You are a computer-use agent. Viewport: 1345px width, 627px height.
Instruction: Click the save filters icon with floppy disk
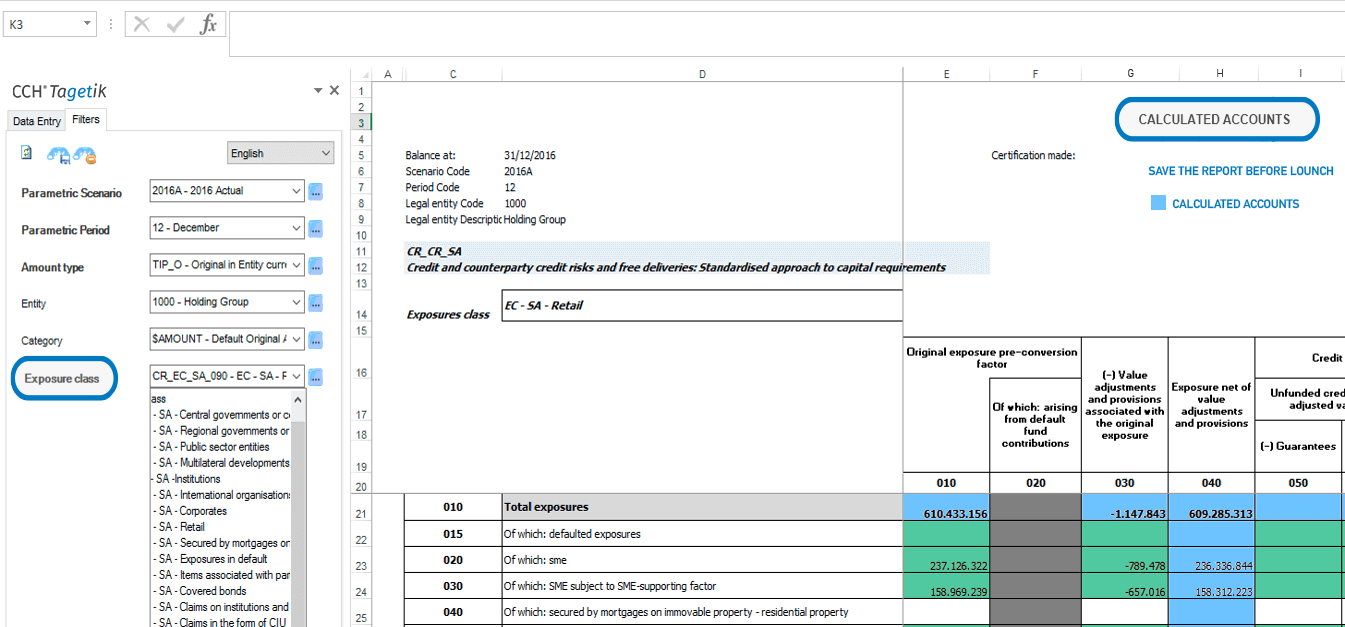59,155
